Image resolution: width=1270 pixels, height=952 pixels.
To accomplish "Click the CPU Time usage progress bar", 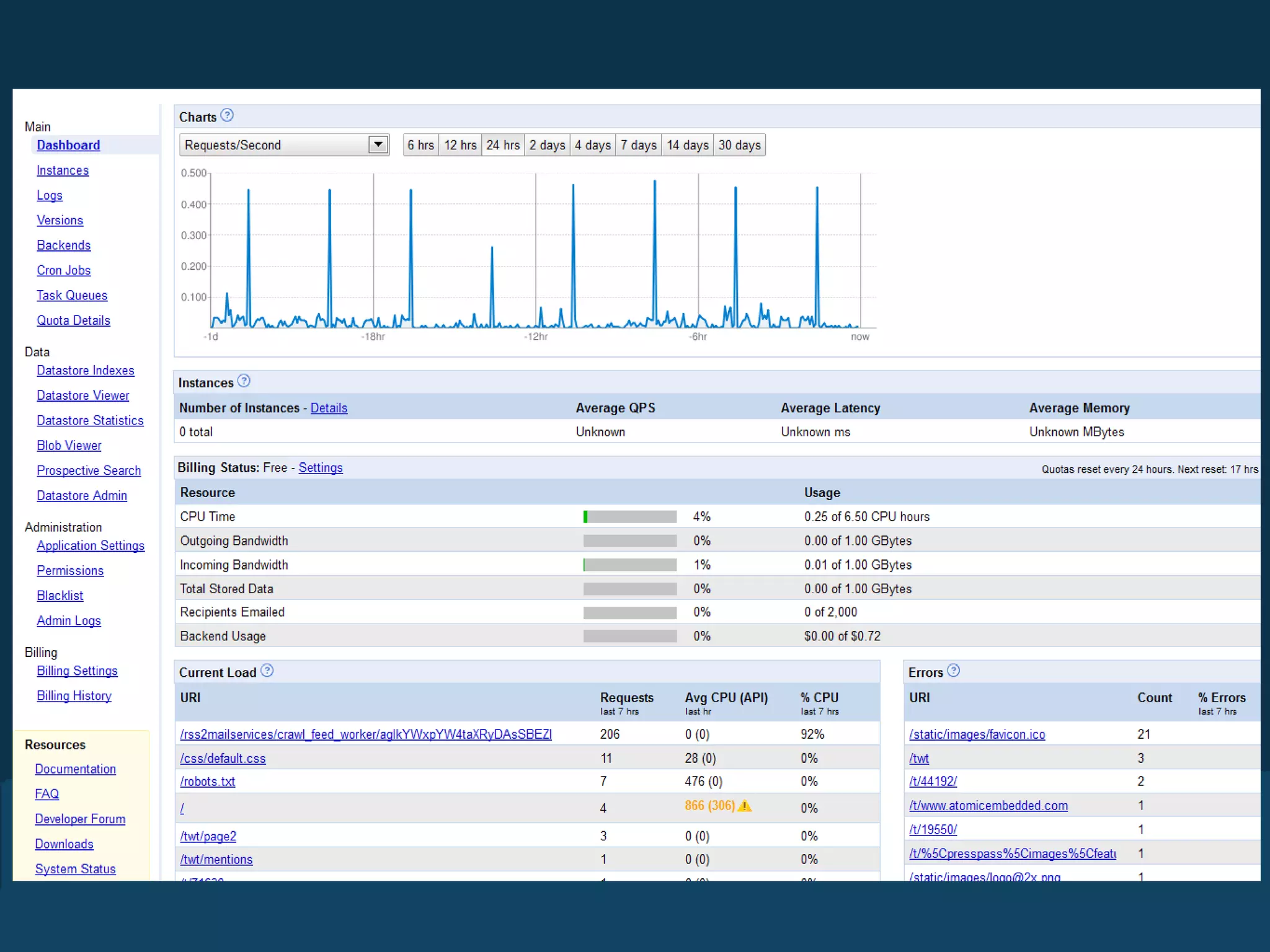I will point(629,517).
